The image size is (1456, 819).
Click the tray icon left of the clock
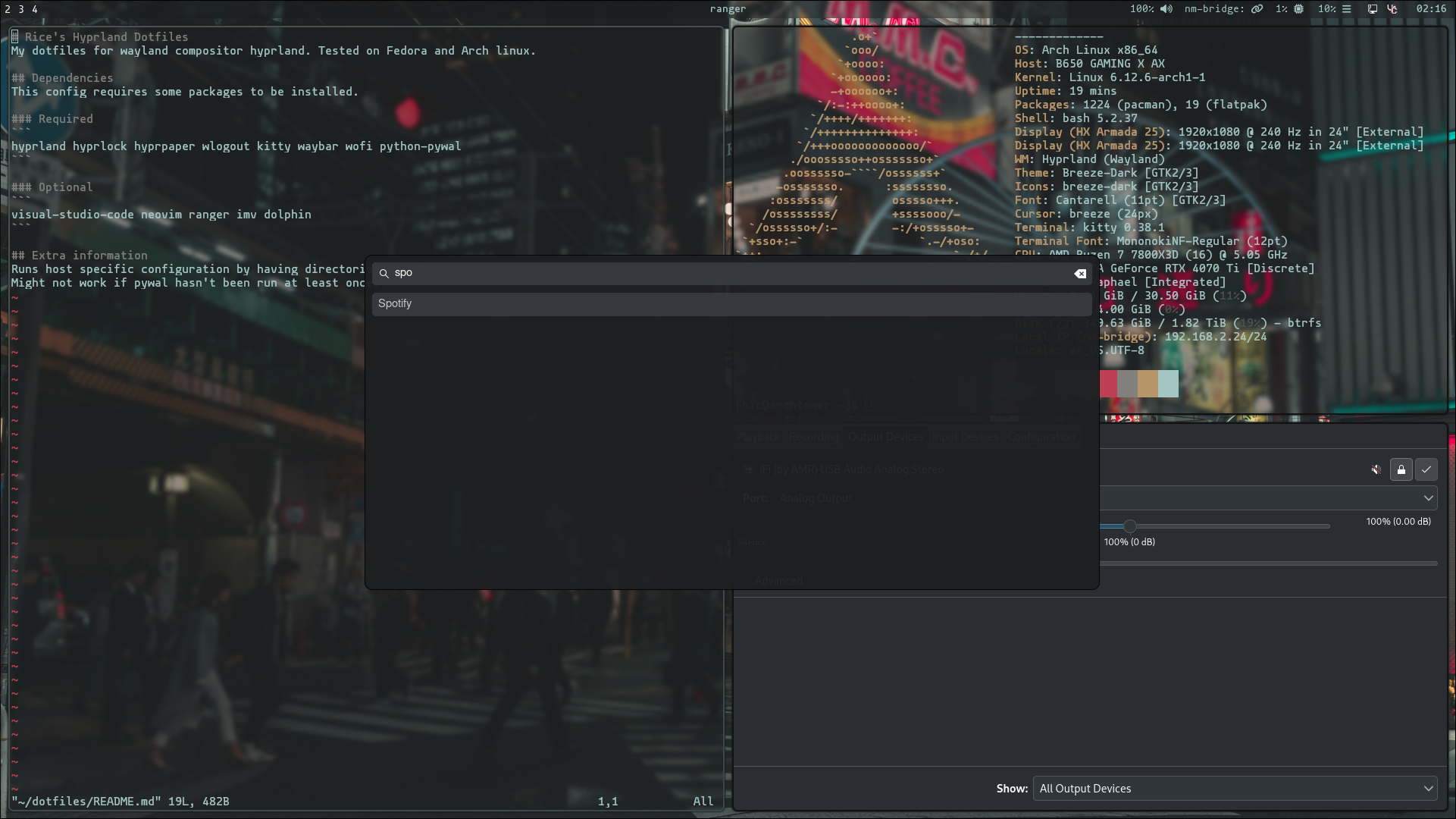click(x=1392, y=9)
